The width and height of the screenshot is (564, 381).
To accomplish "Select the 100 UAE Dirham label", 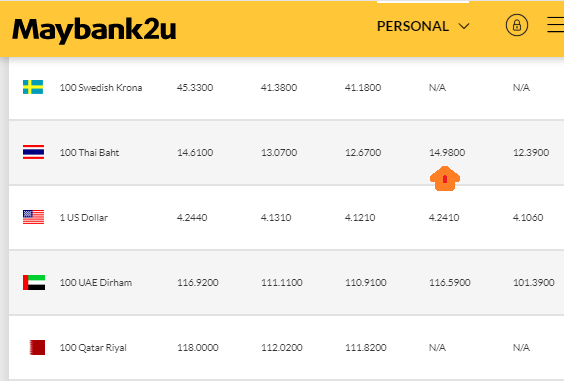I will click(96, 282).
